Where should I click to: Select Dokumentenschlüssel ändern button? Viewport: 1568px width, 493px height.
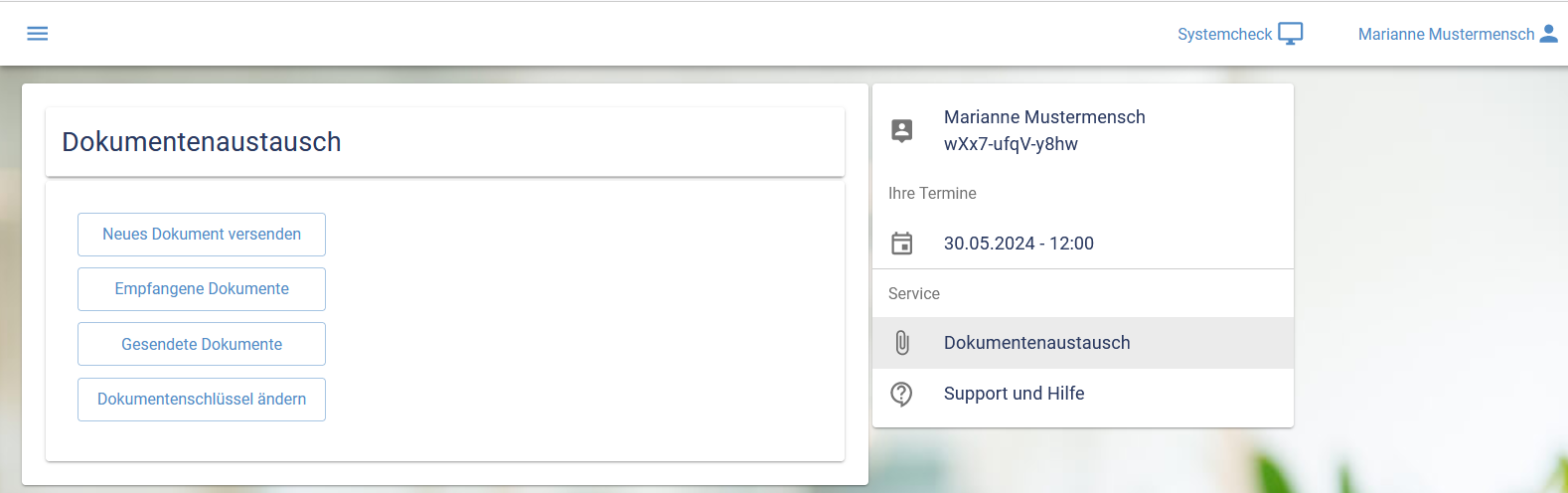click(x=202, y=400)
